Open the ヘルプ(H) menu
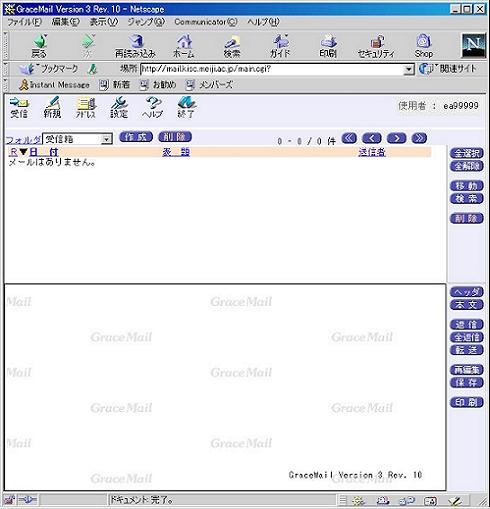The width and height of the screenshot is (490, 509). point(263,22)
